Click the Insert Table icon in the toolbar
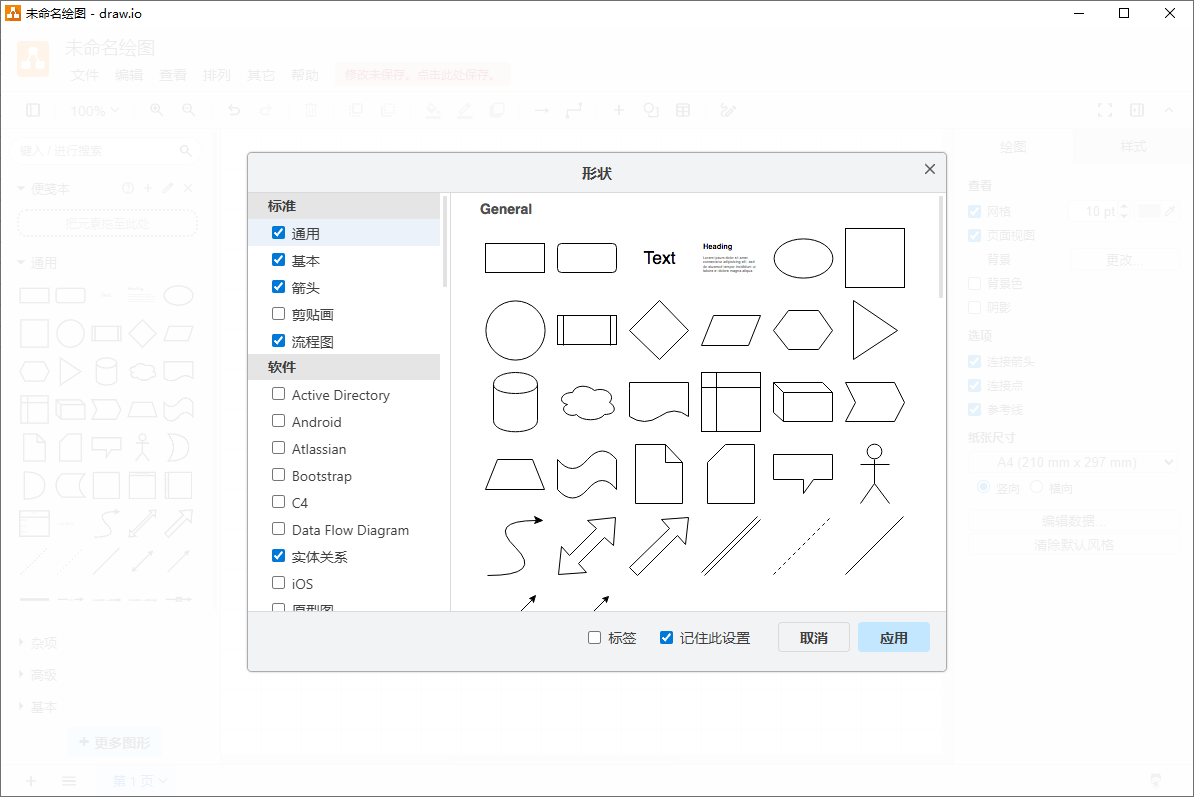 click(682, 110)
